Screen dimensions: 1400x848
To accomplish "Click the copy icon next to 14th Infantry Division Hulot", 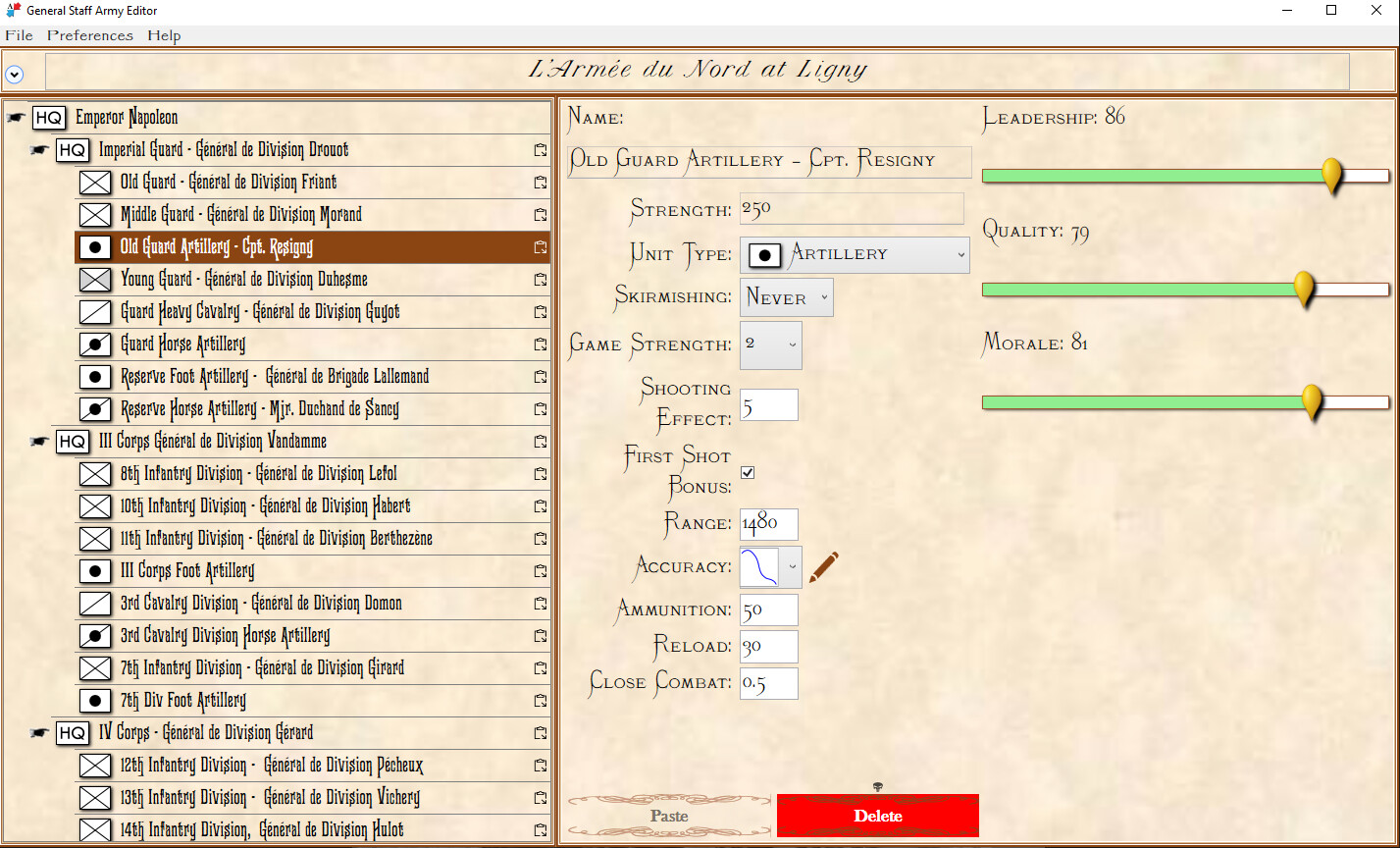I will [x=540, y=830].
